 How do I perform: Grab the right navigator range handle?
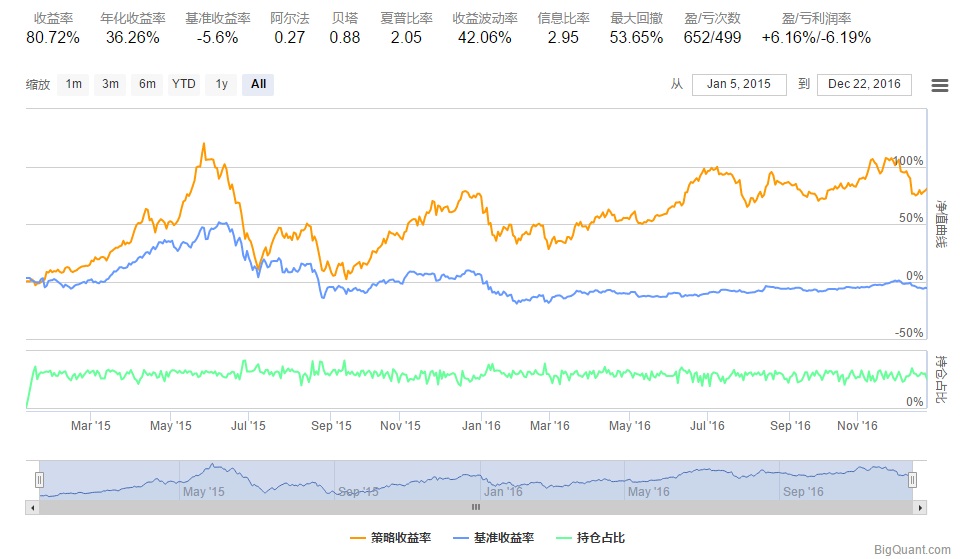912,480
